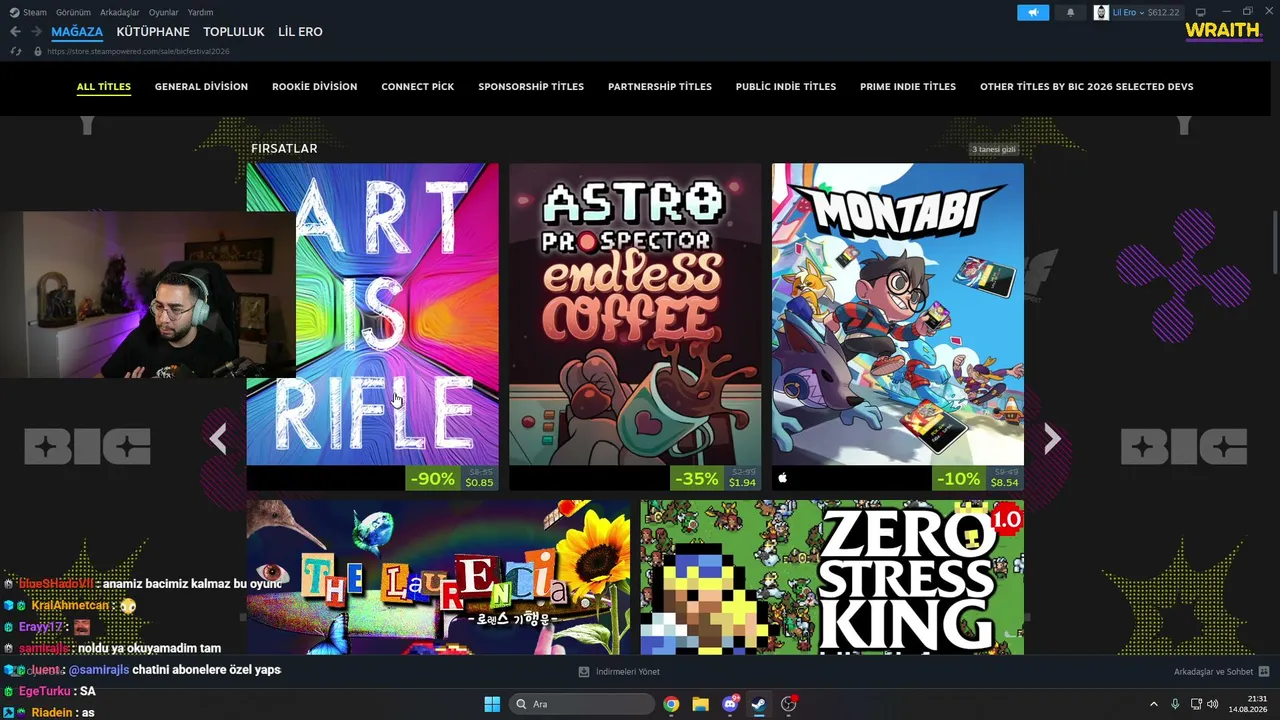Reload the store page
Screen dimensions: 1280x720
[15, 51]
